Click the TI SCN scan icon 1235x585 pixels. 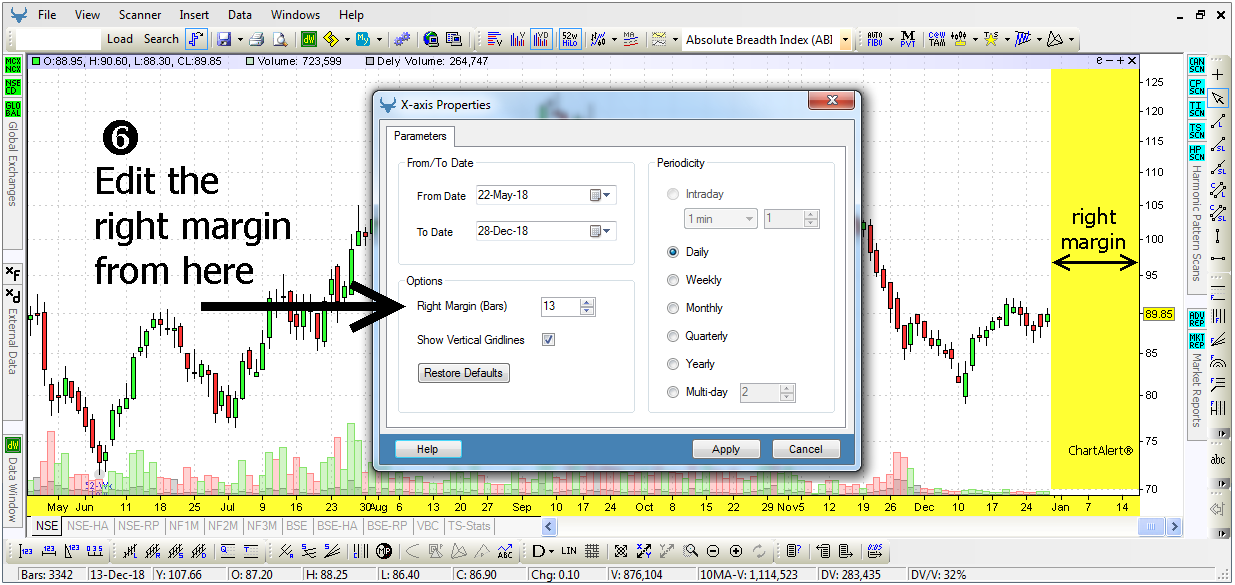1196,109
